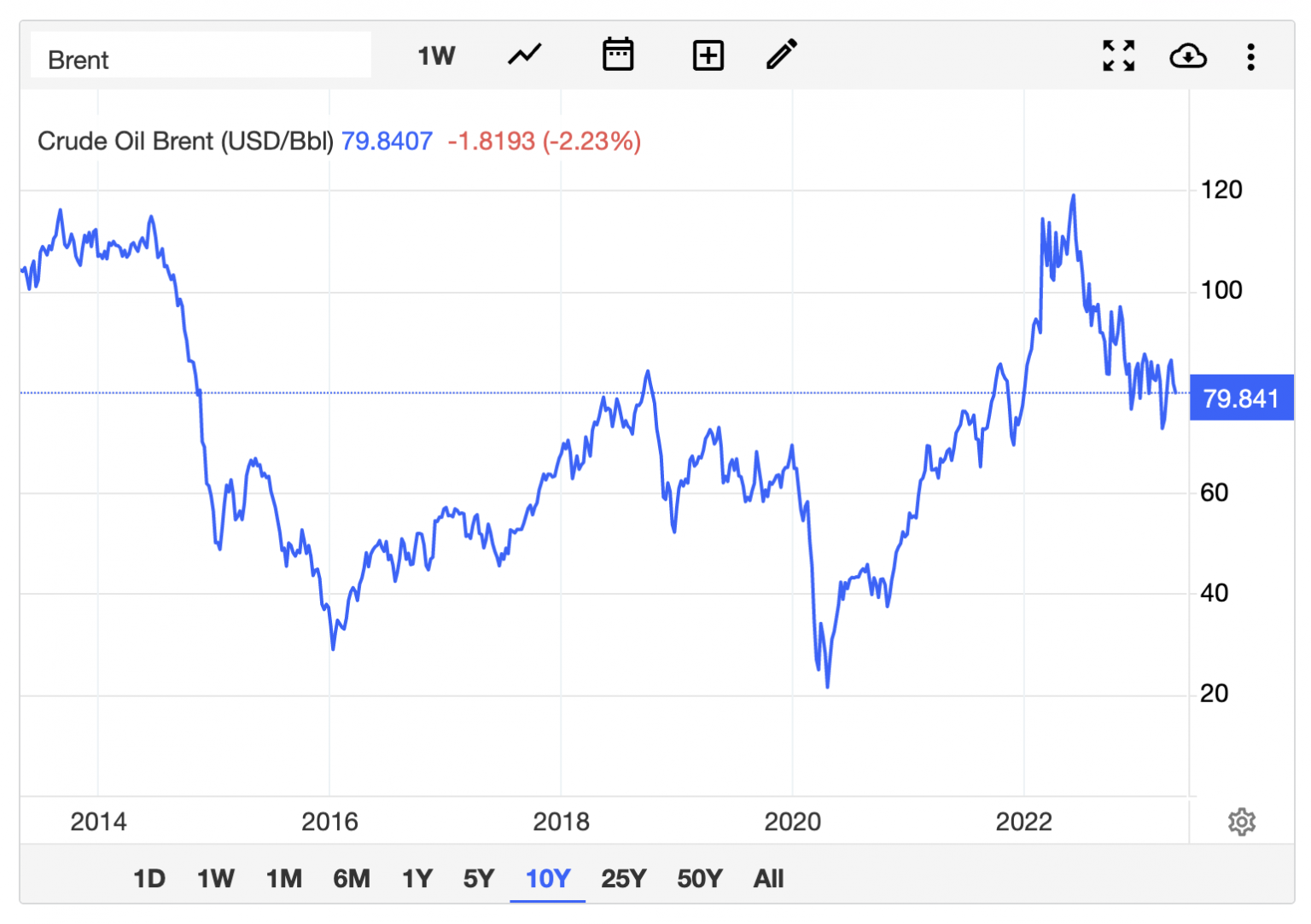Open the 1W interval selector

pos(435,55)
